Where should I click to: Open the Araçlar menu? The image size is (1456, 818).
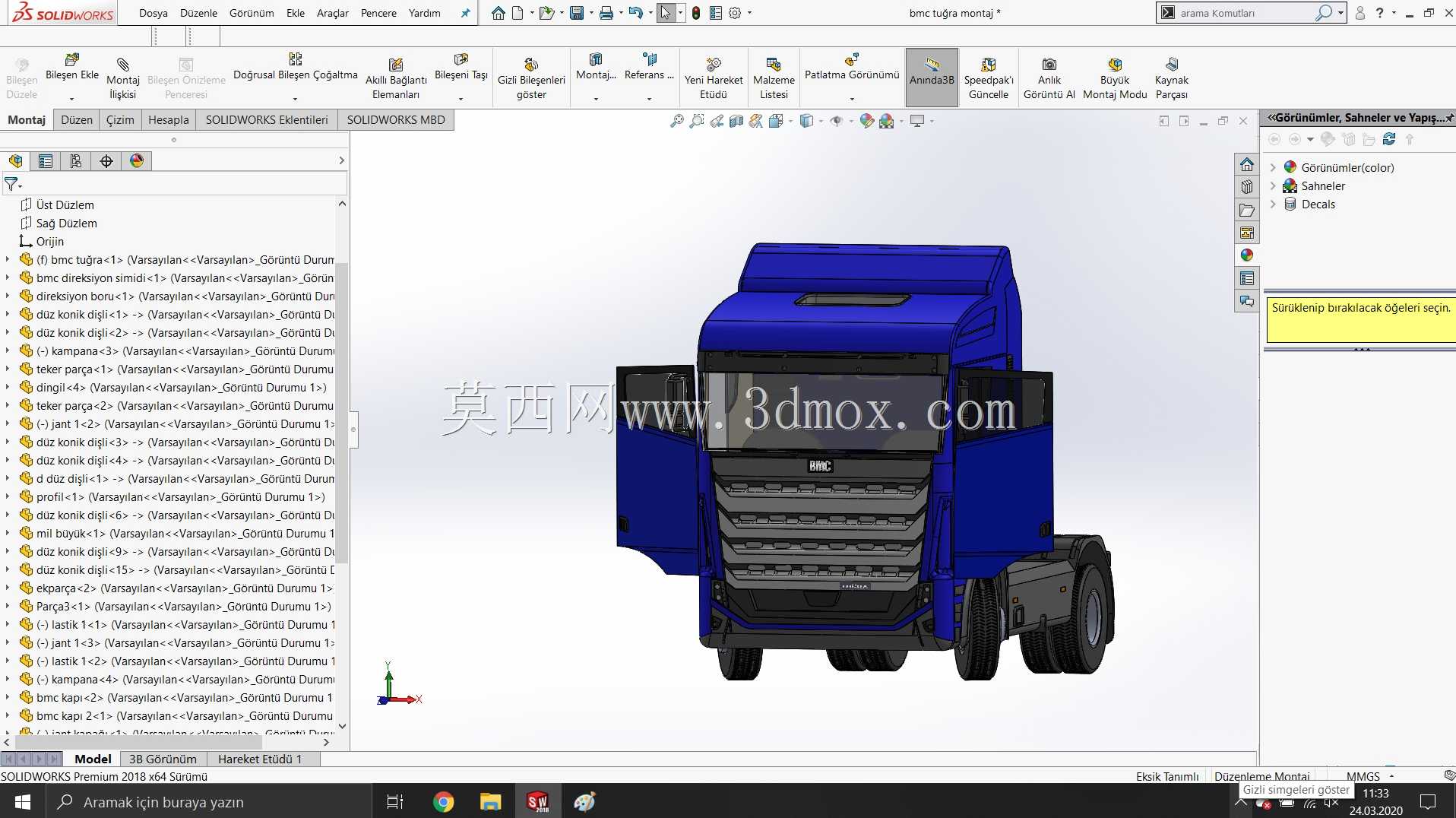click(x=333, y=13)
